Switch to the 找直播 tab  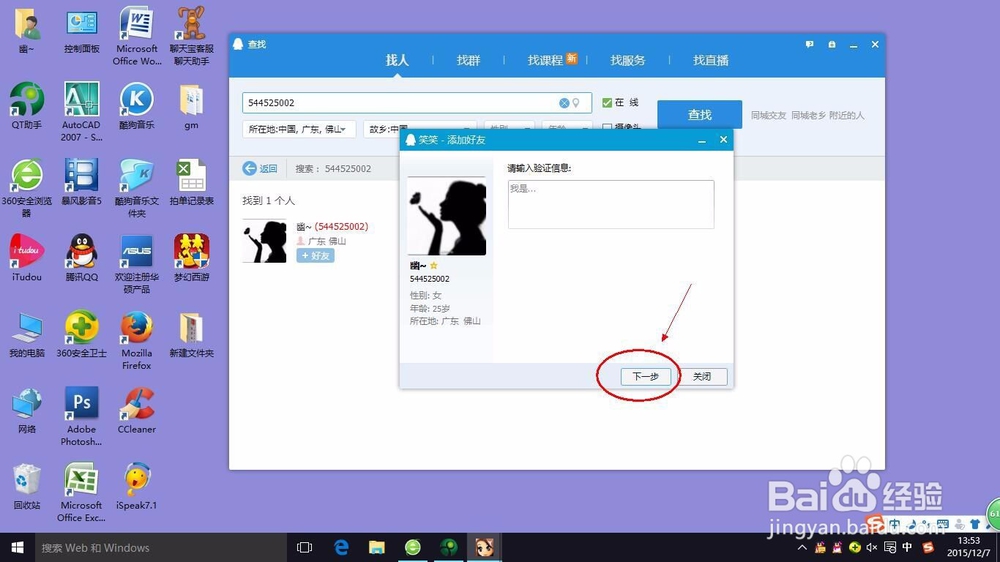[x=711, y=61]
